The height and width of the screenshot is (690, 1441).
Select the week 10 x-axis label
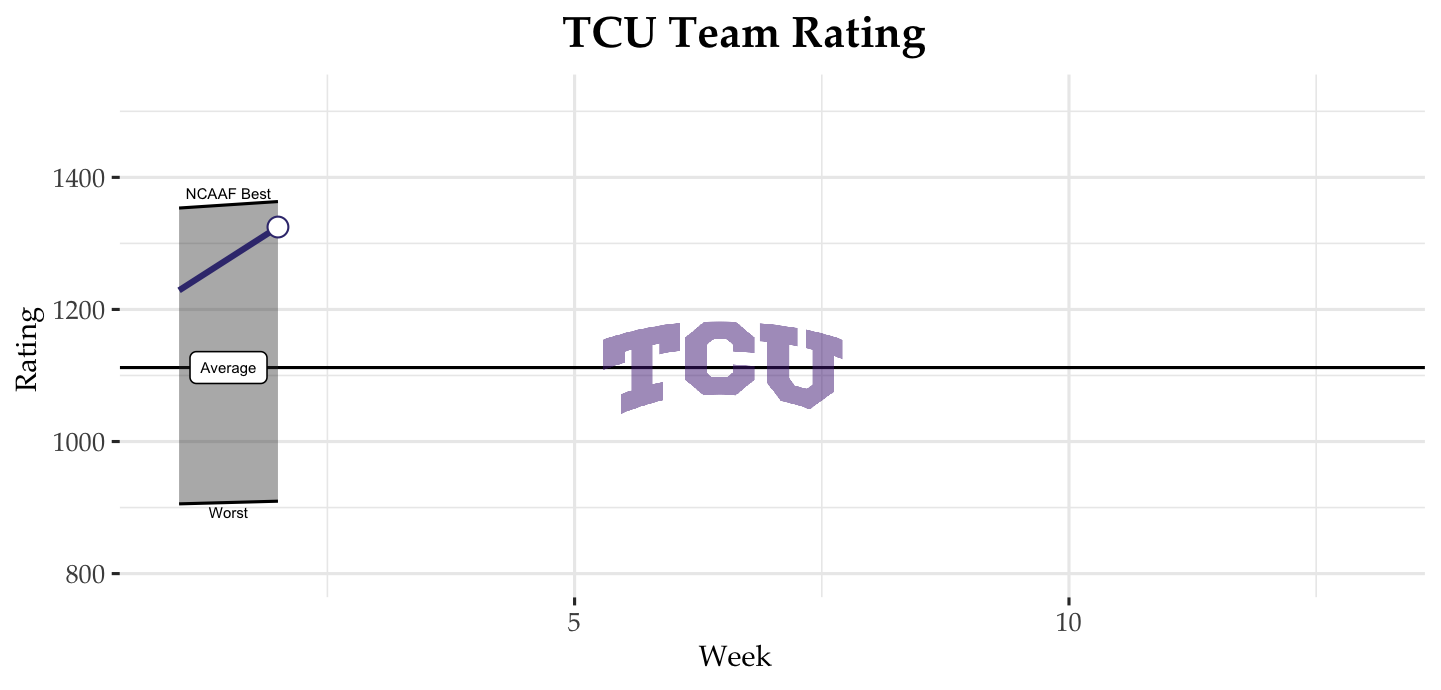[x=1068, y=623]
